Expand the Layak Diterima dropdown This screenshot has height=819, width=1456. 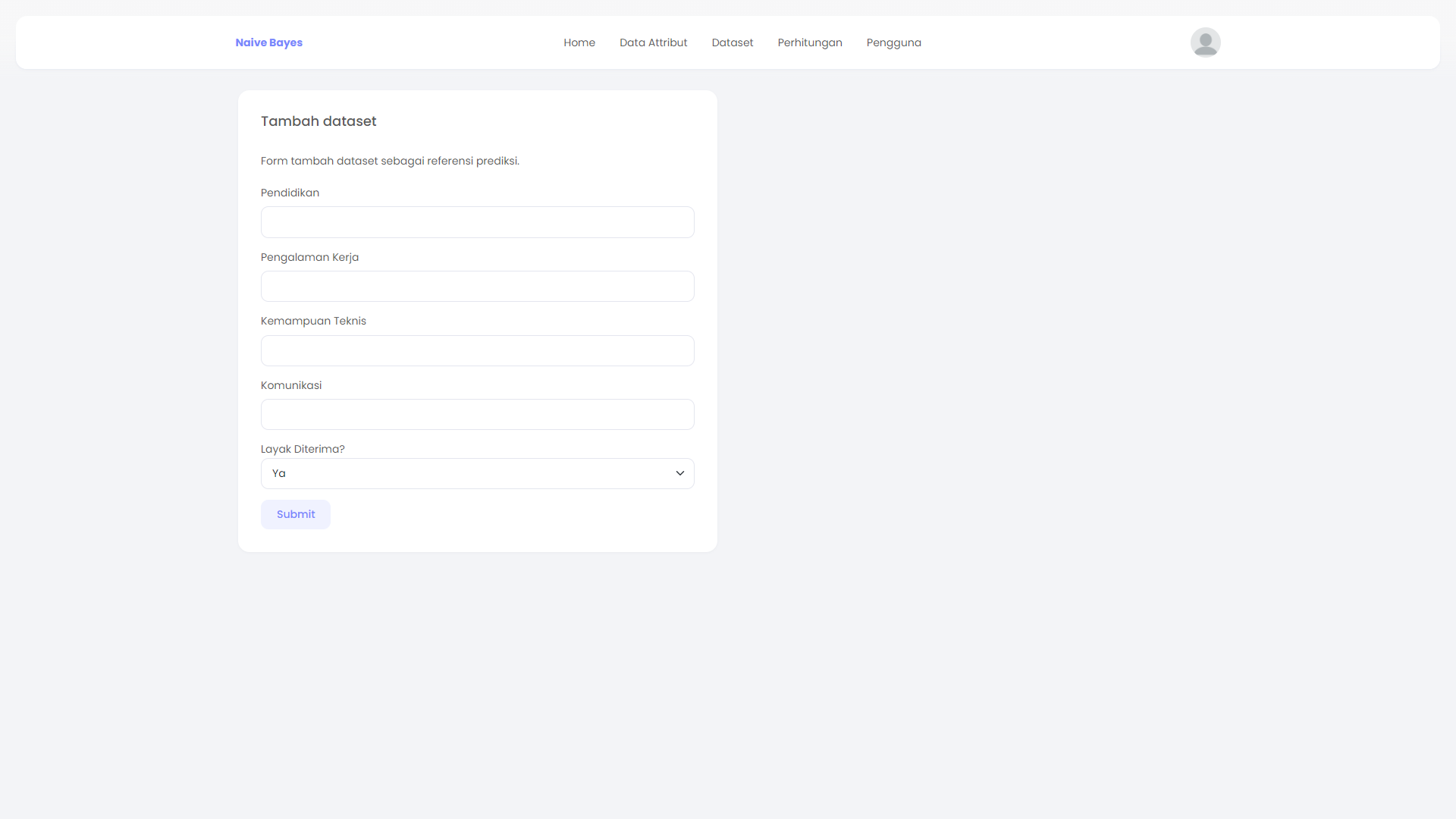[x=478, y=473]
